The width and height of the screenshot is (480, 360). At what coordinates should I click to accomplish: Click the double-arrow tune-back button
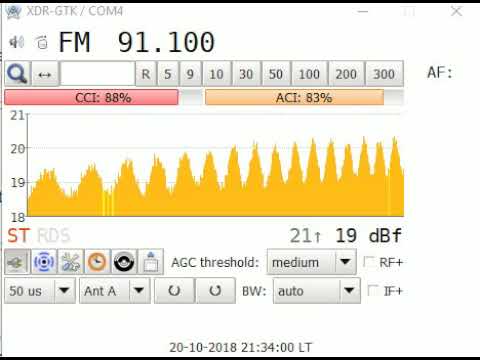click(x=45, y=74)
